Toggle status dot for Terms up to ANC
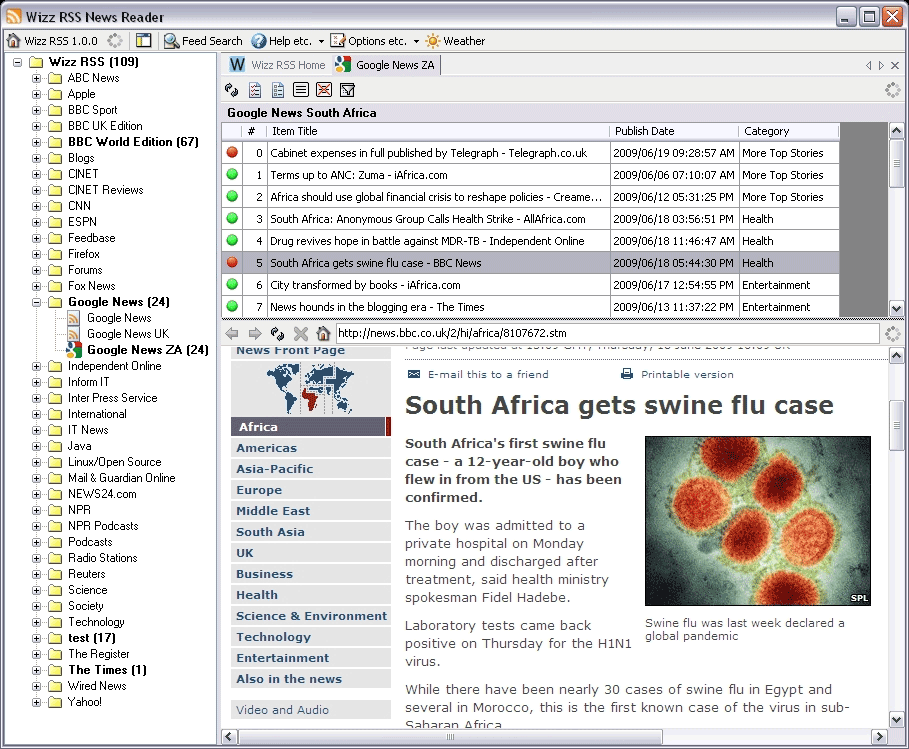 pyautogui.click(x=232, y=174)
